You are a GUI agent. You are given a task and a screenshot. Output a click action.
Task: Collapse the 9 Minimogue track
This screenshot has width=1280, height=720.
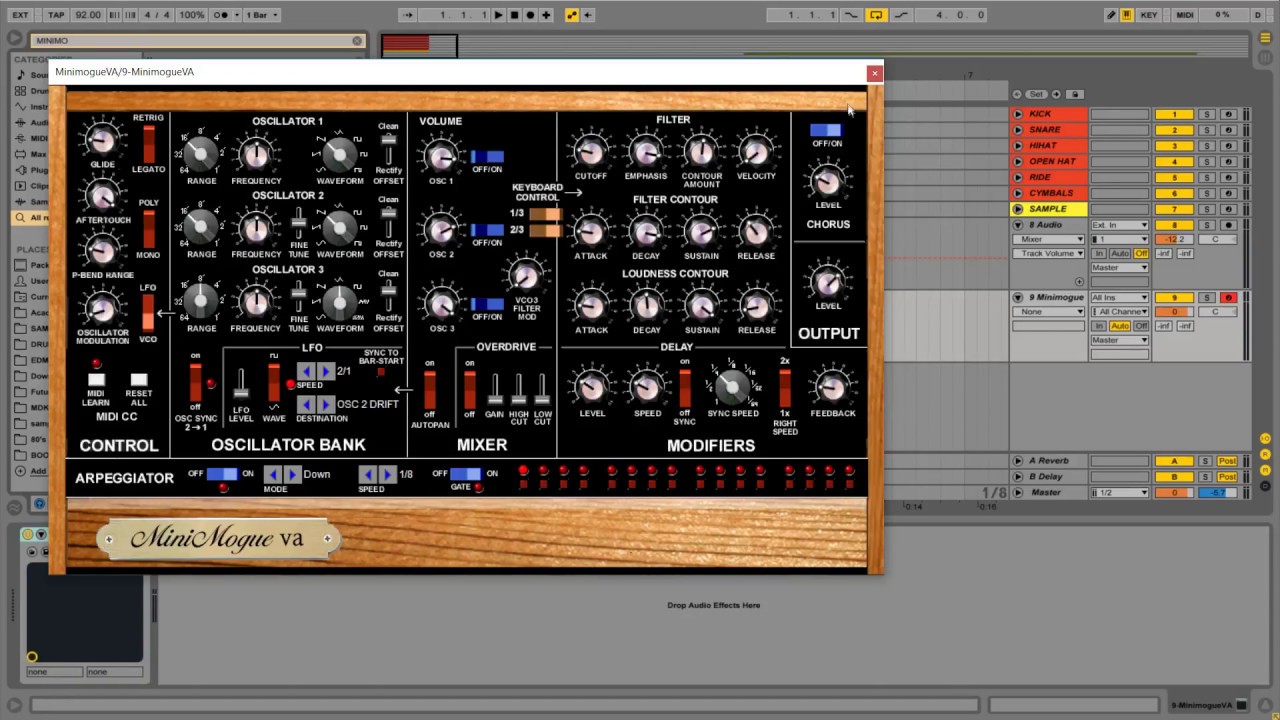(1018, 297)
